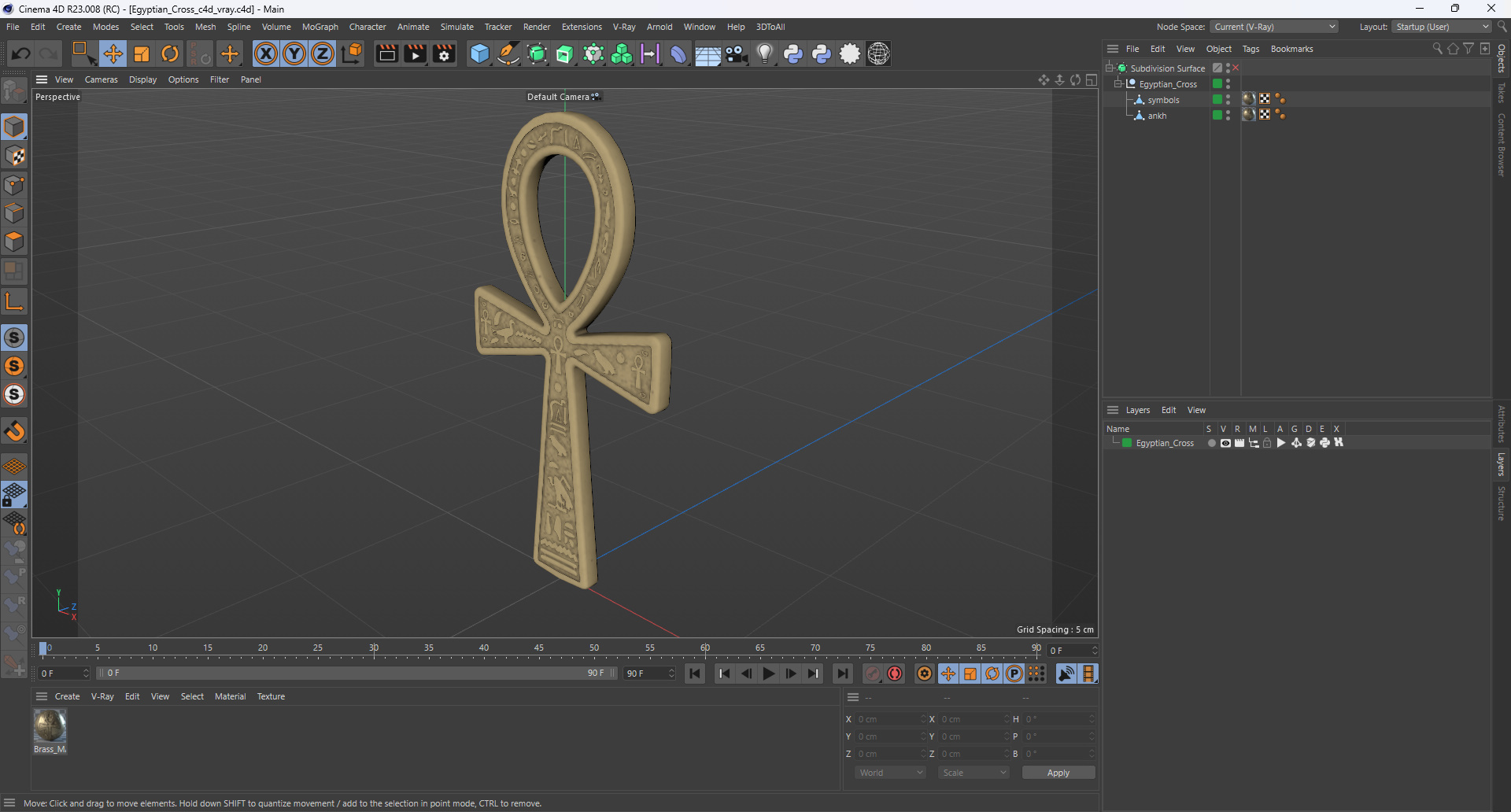This screenshot has width=1511, height=812.
Task: Open viewport Cameras menu
Action: 101,79
